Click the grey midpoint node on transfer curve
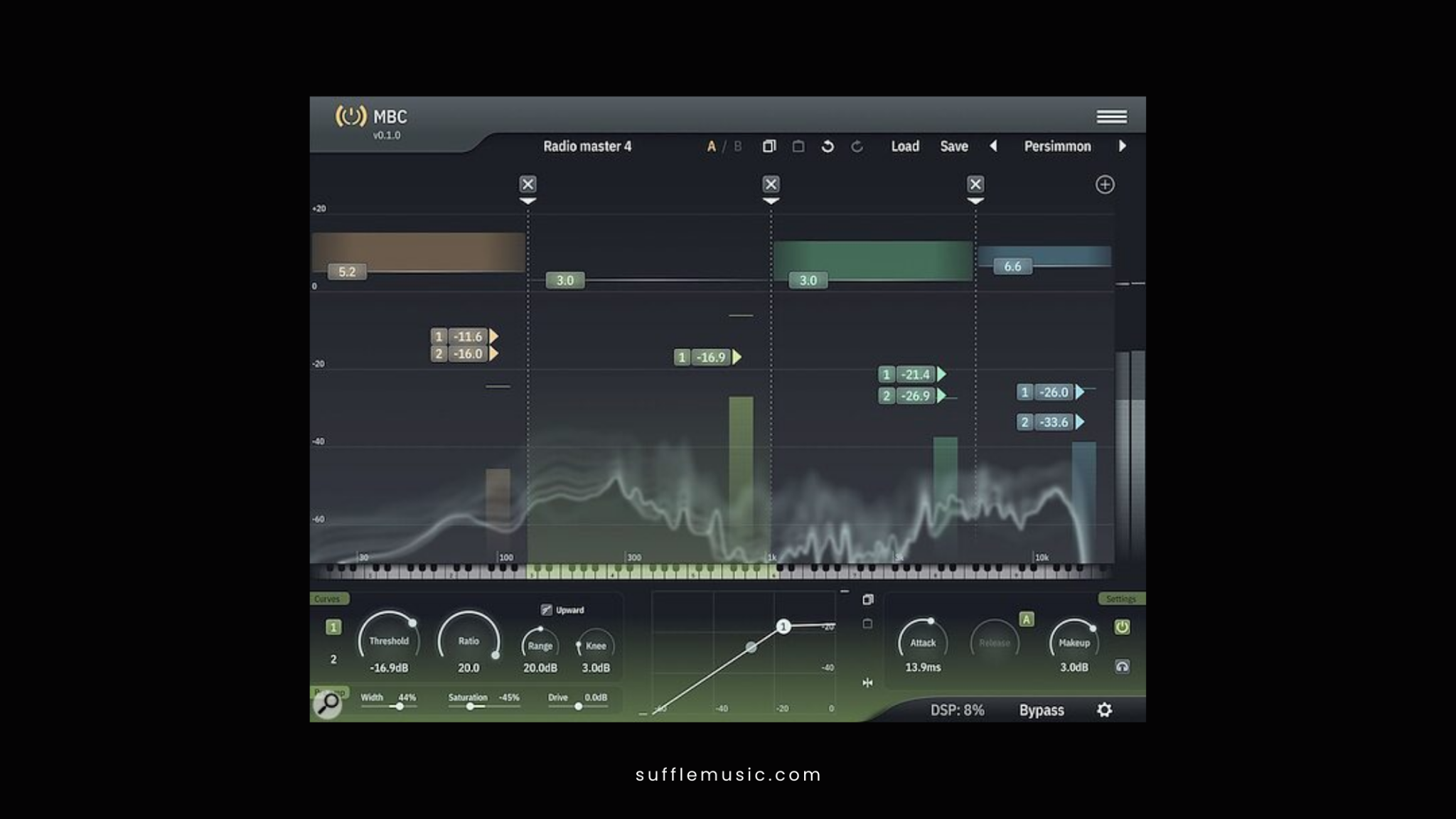The height and width of the screenshot is (819, 1456). click(751, 647)
